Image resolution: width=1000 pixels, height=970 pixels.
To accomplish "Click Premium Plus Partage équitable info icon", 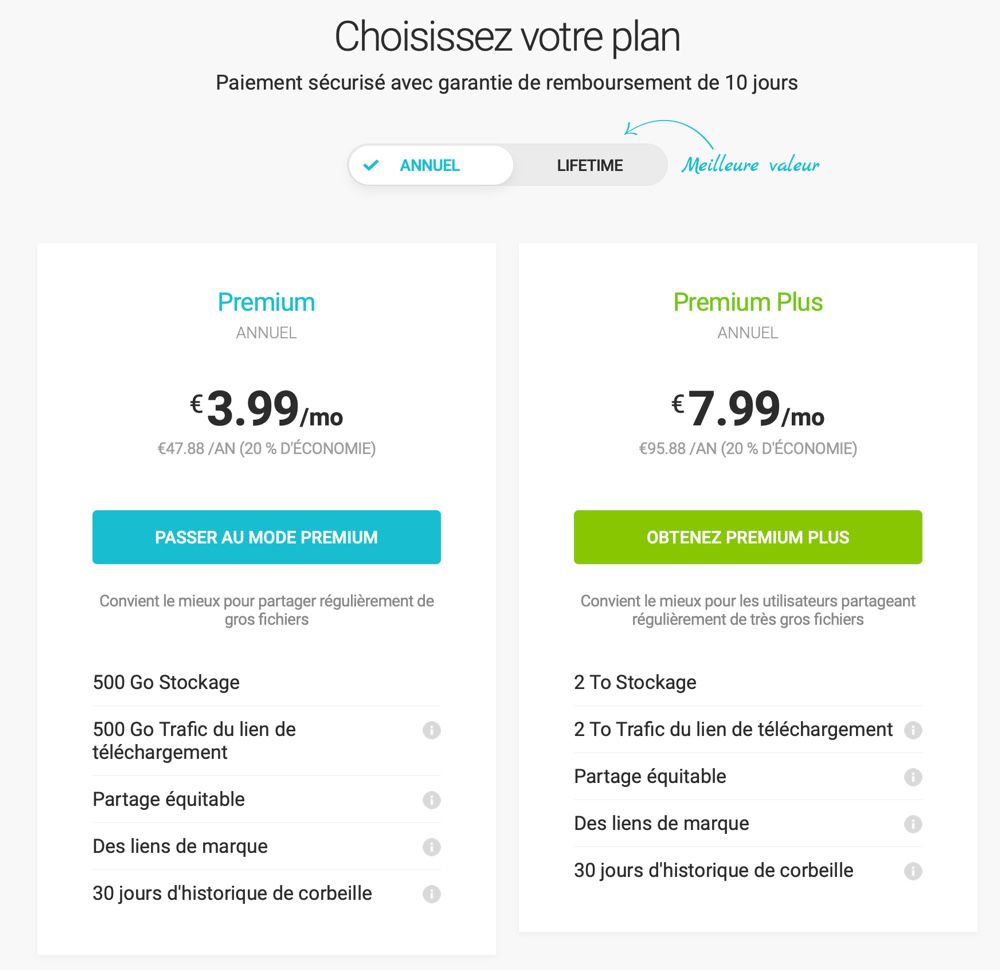I will (913, 777).
